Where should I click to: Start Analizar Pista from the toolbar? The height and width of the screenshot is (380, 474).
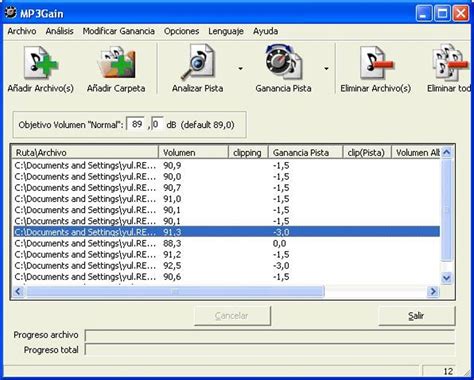tap(197, 63)
